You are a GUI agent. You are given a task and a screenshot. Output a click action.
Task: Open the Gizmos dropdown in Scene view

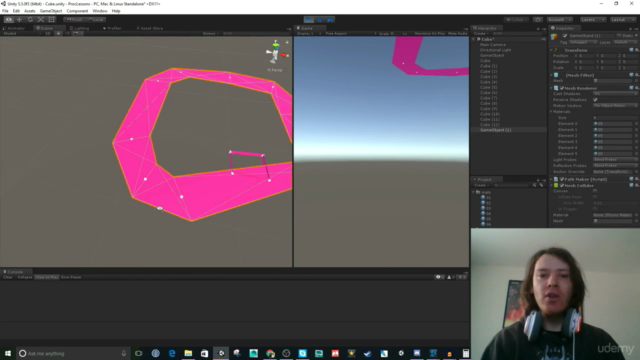[211, 33]
